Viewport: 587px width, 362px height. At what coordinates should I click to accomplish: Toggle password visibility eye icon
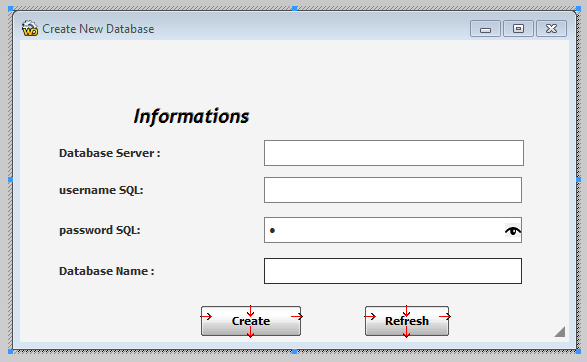coord(513,231)
